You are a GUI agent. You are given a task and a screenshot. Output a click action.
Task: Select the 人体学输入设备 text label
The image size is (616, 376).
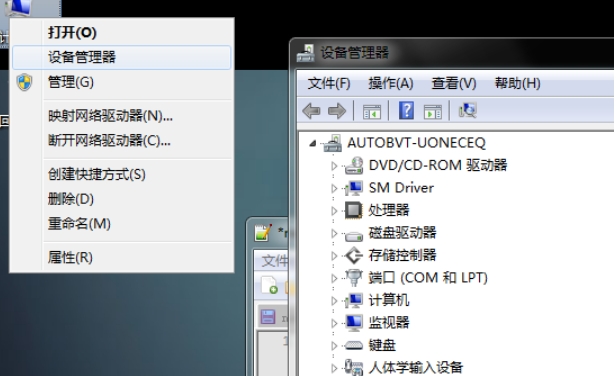pos(416,368)
